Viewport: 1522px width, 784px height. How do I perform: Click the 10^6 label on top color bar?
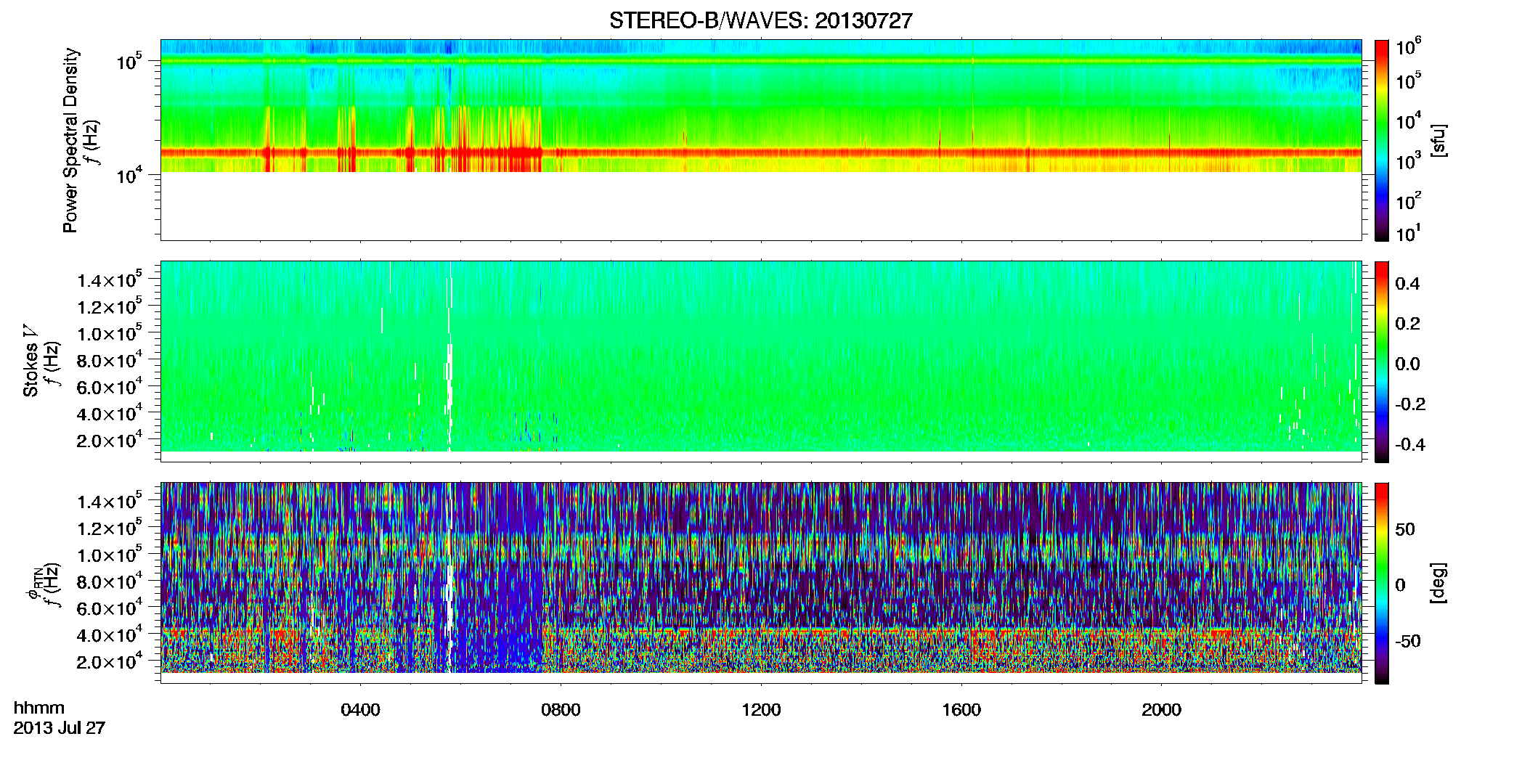pos(1409,47)
